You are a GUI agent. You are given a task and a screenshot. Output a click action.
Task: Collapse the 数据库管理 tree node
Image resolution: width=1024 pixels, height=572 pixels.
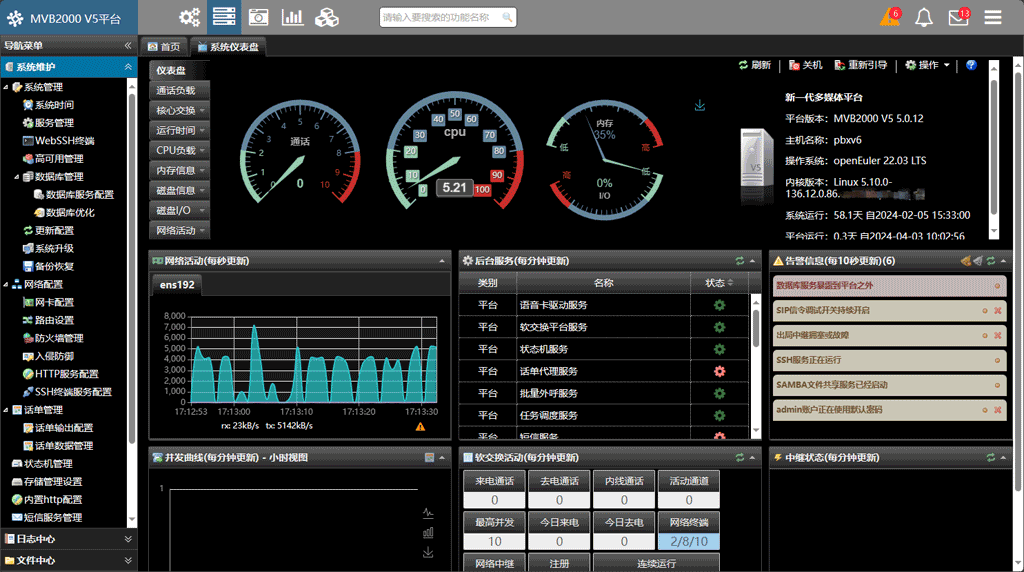[x=17, y=177]
